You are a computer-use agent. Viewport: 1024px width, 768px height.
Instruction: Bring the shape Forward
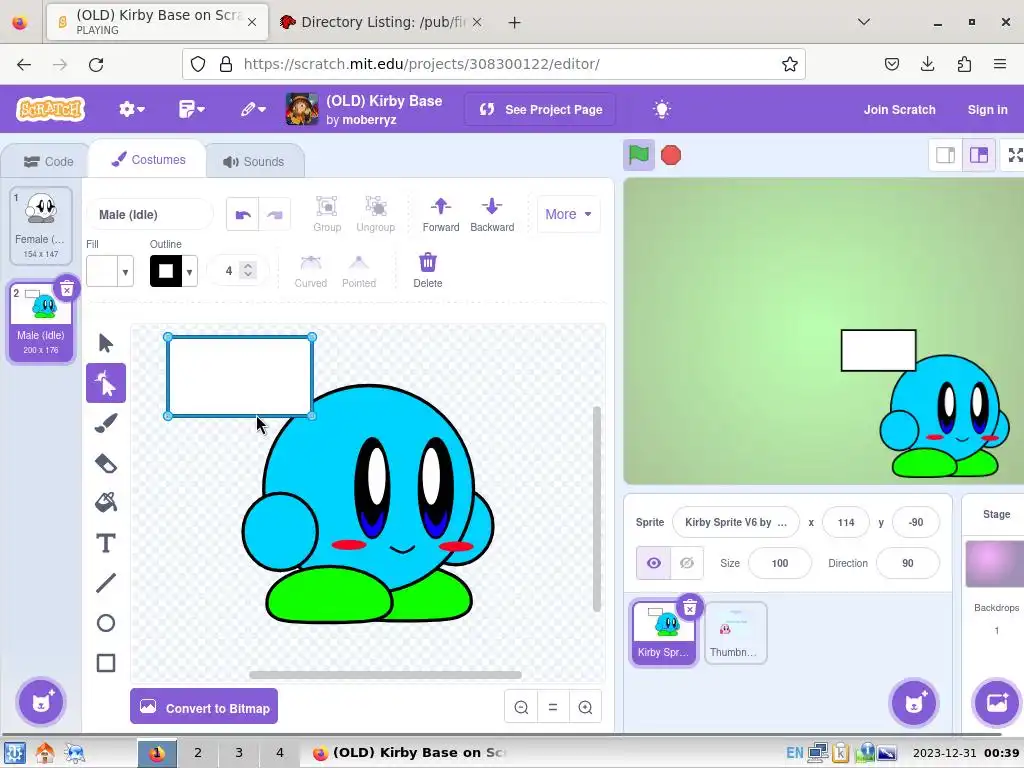(x=441, y=214)
